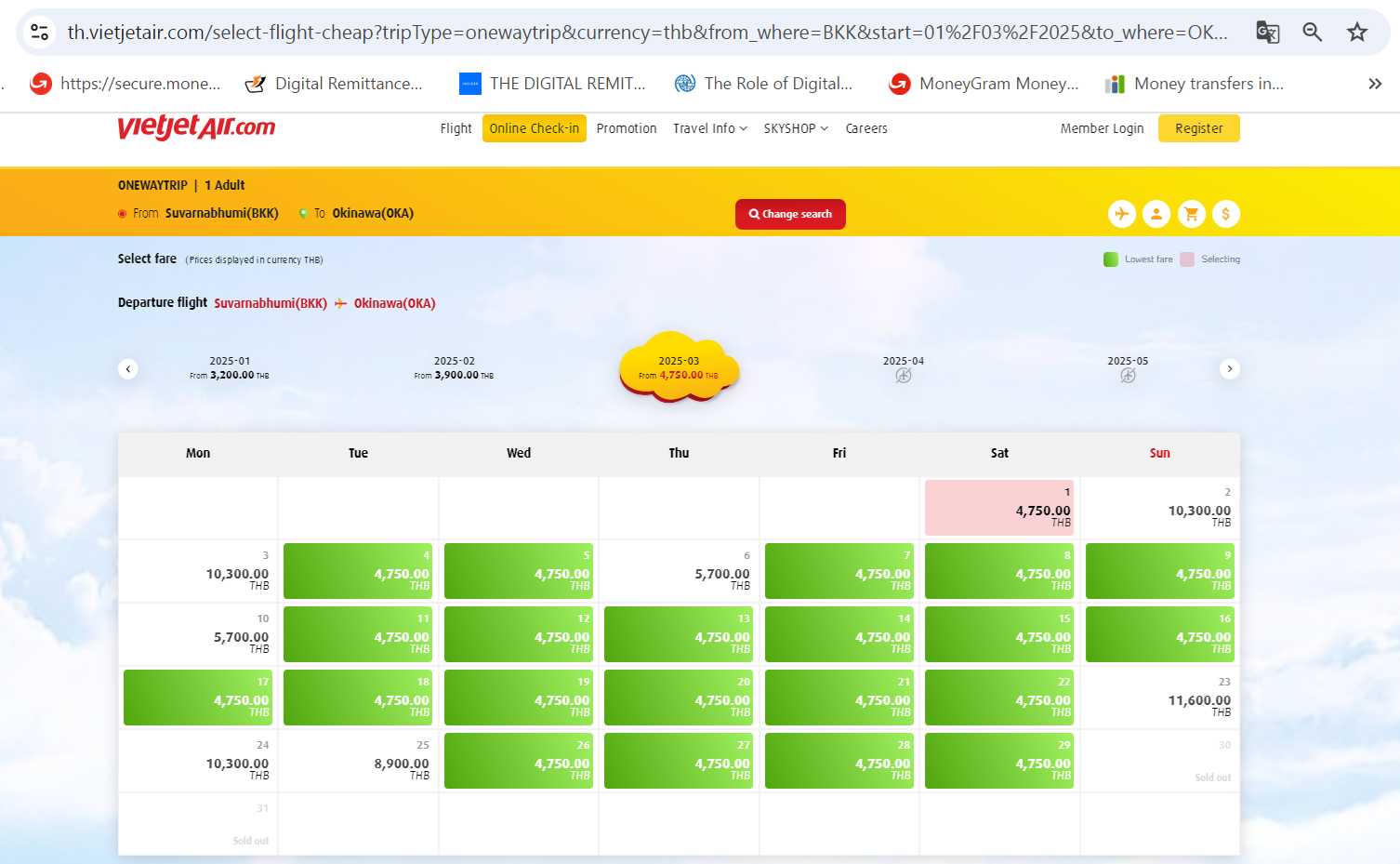Choose March 4 lowest fare

tap(358, 571)
